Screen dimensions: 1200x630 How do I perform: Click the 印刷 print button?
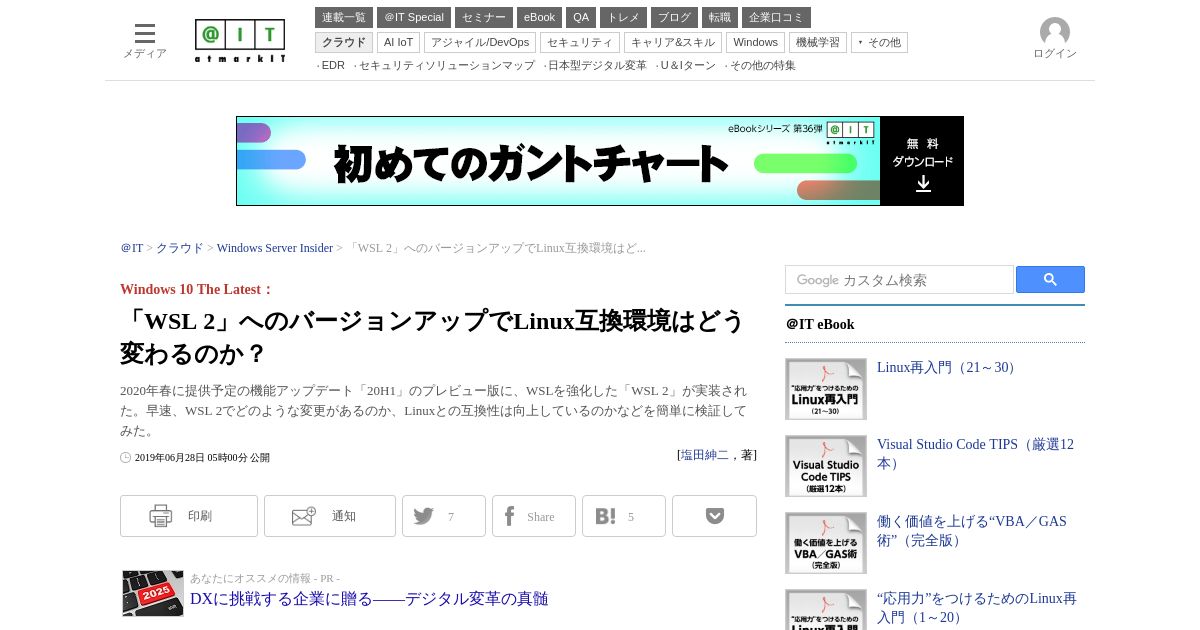(189, 516)
